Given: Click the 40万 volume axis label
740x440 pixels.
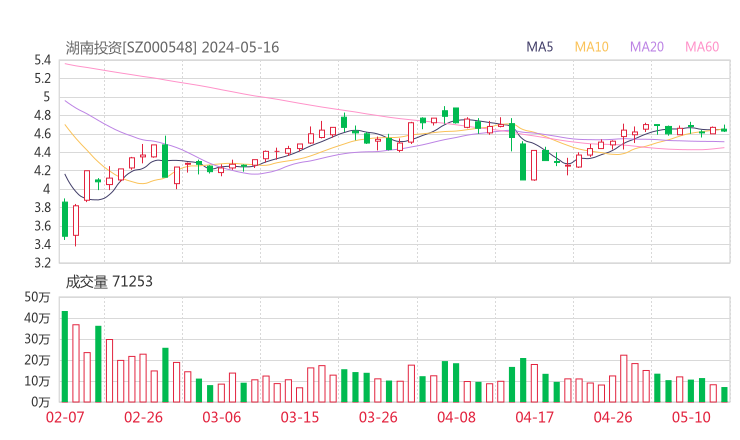Looking at the screenshot, I should click(37, 318).
